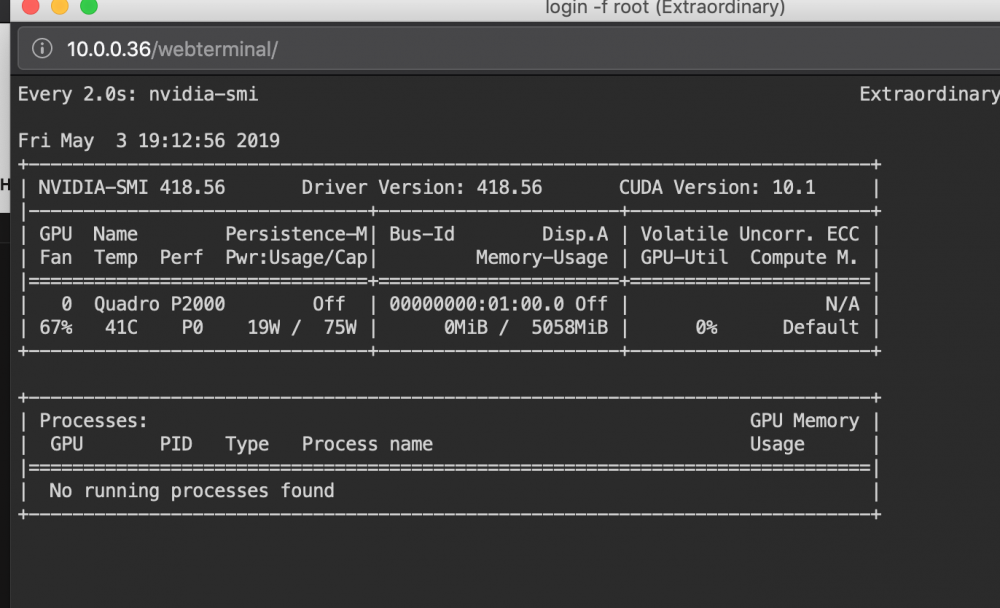Click the site info icon in the address bar
The image size is (1000, 608).
pyautogui.click(x=42, y=48)
